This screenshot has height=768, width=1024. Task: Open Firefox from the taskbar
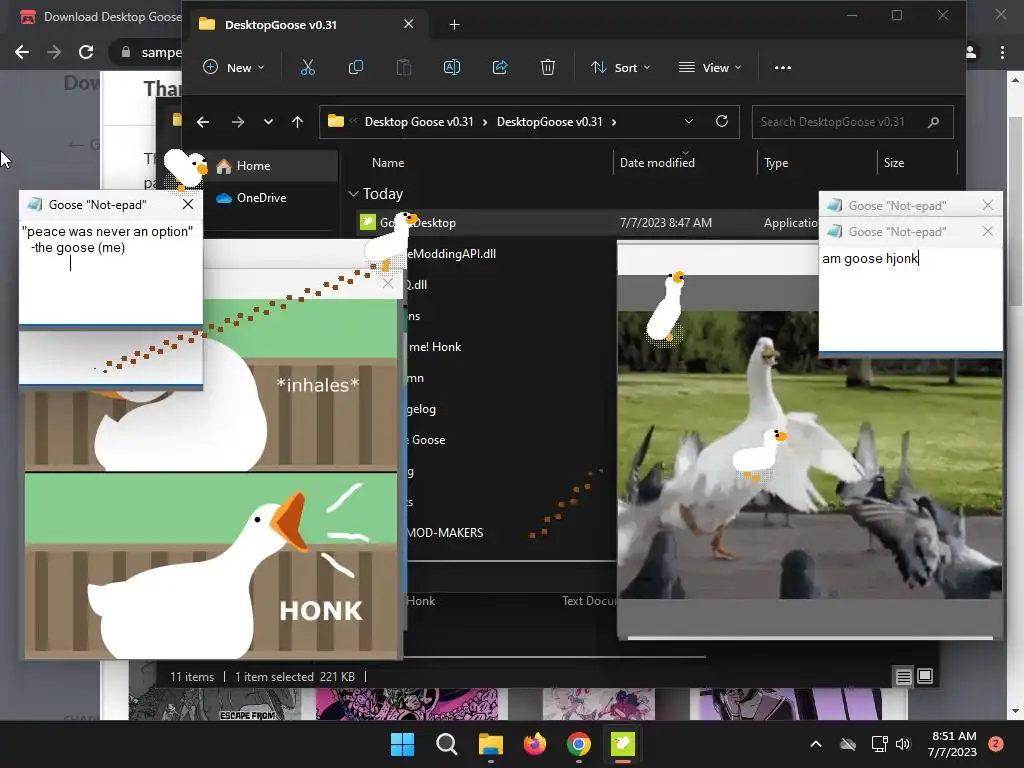(535, 744)
